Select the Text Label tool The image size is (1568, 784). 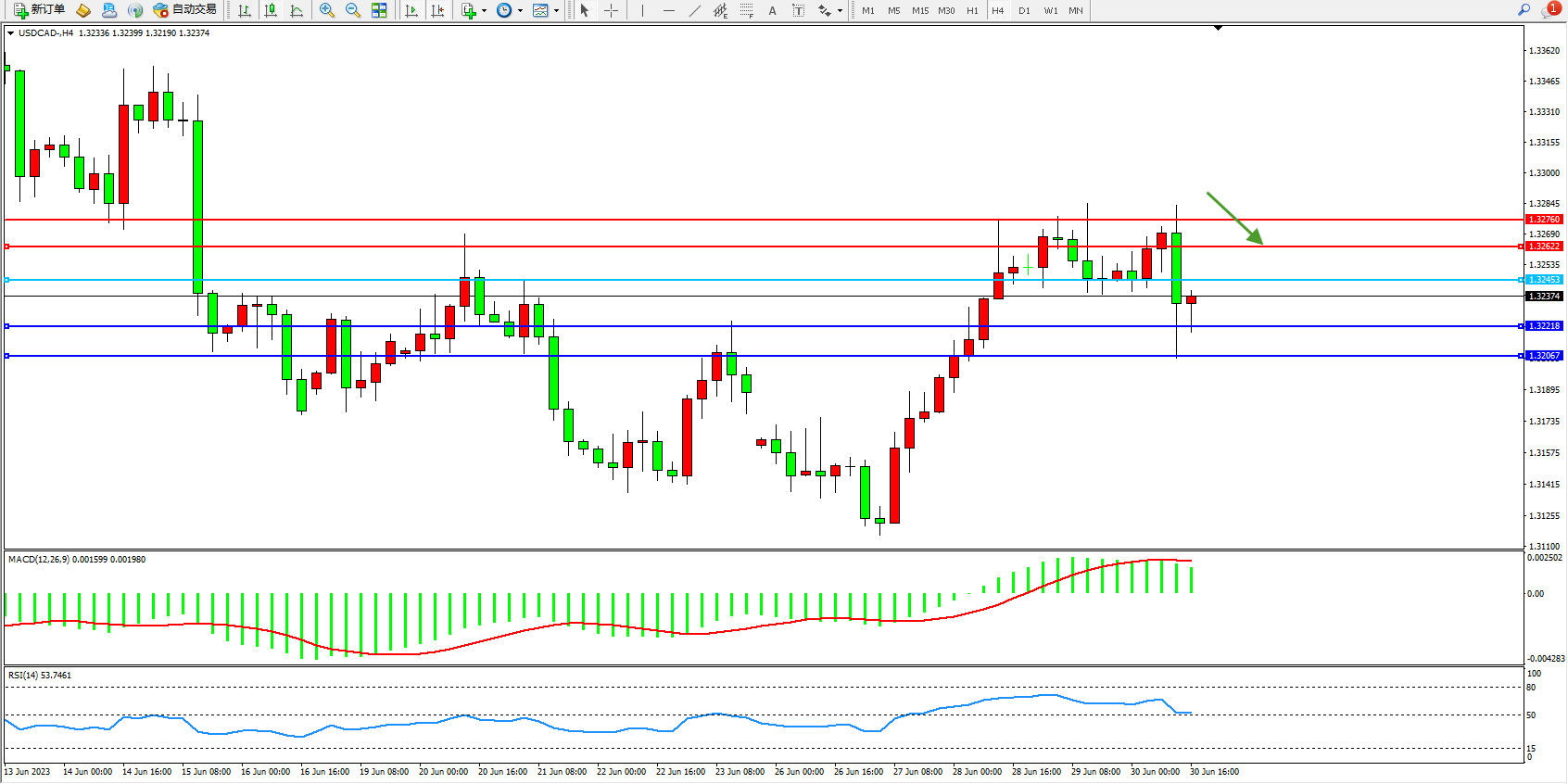coord(798,10)
